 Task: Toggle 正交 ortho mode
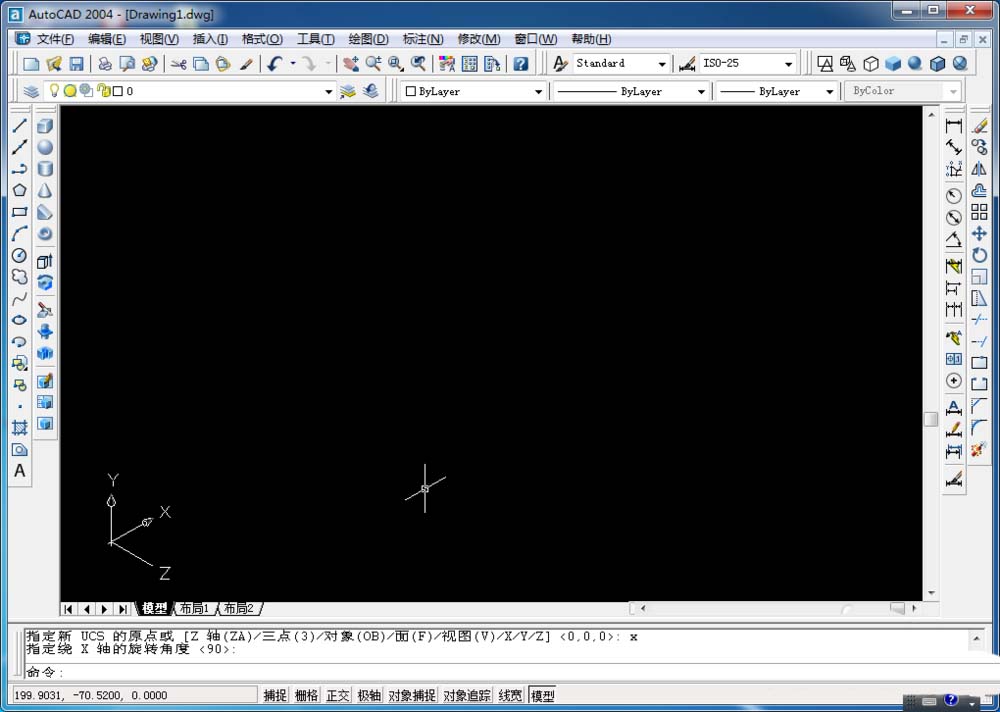(337, 695)
